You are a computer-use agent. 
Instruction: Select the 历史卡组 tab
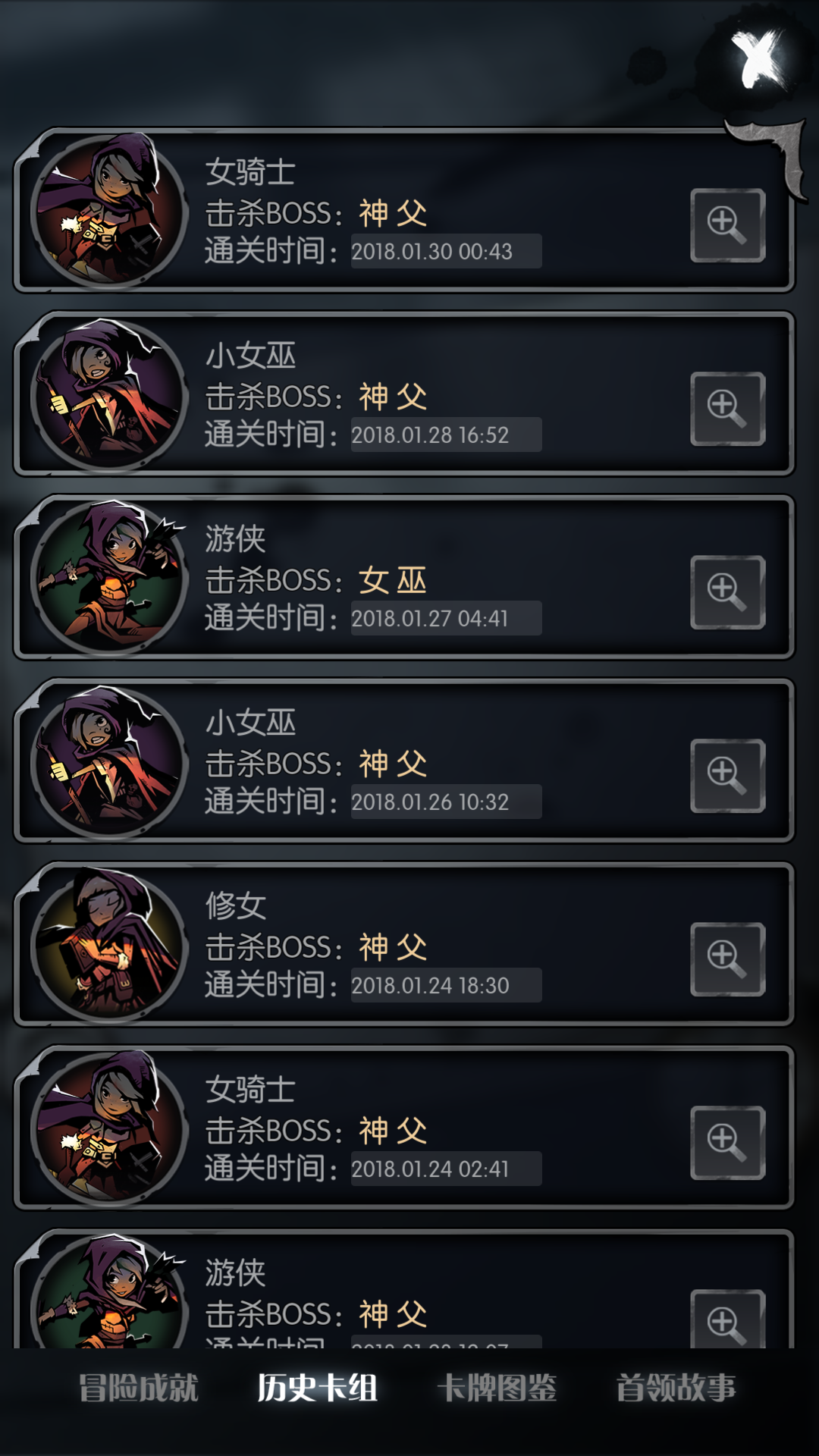click(317, 1389)
